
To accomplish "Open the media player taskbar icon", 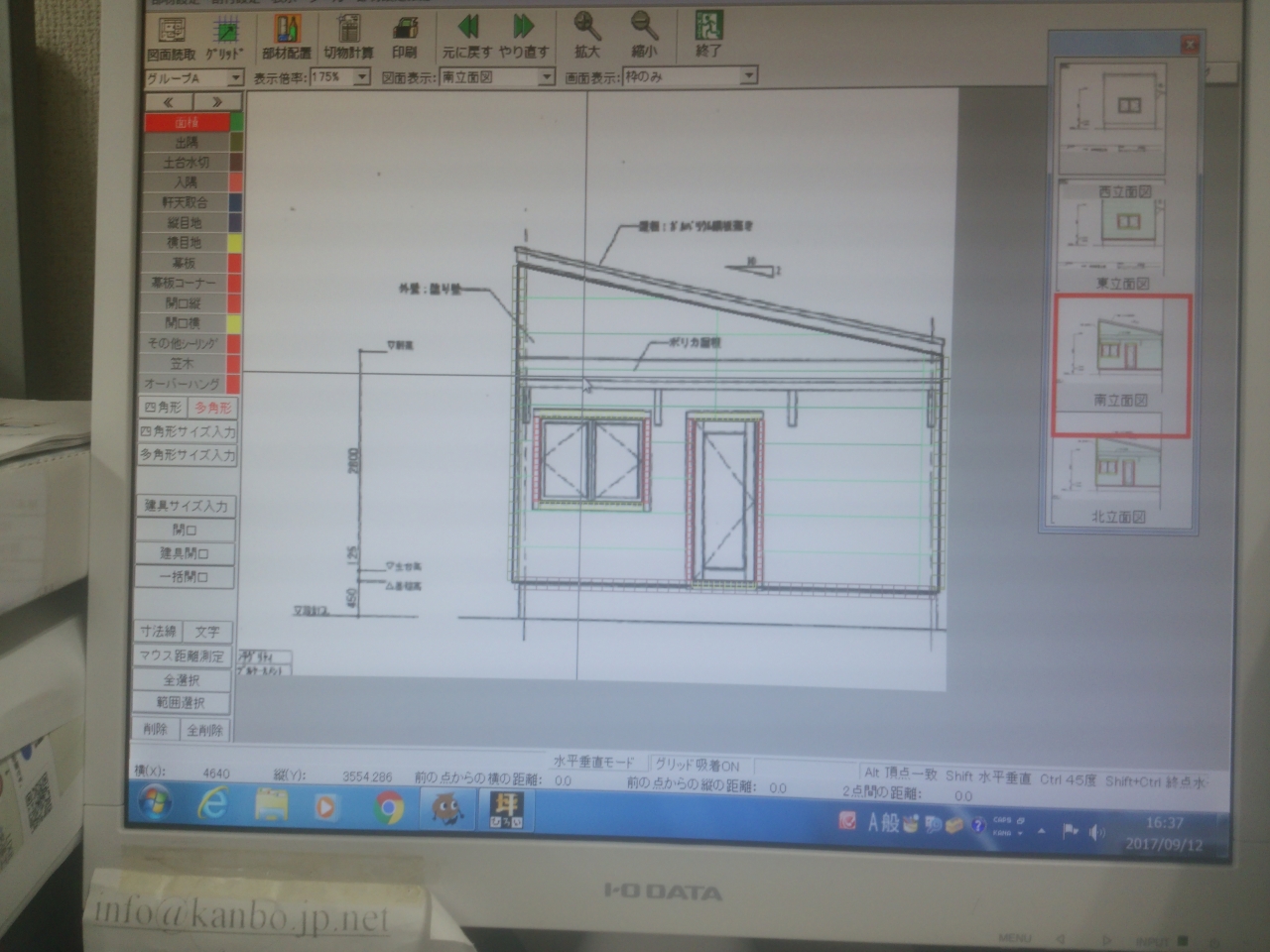I will tap(324, 808).
